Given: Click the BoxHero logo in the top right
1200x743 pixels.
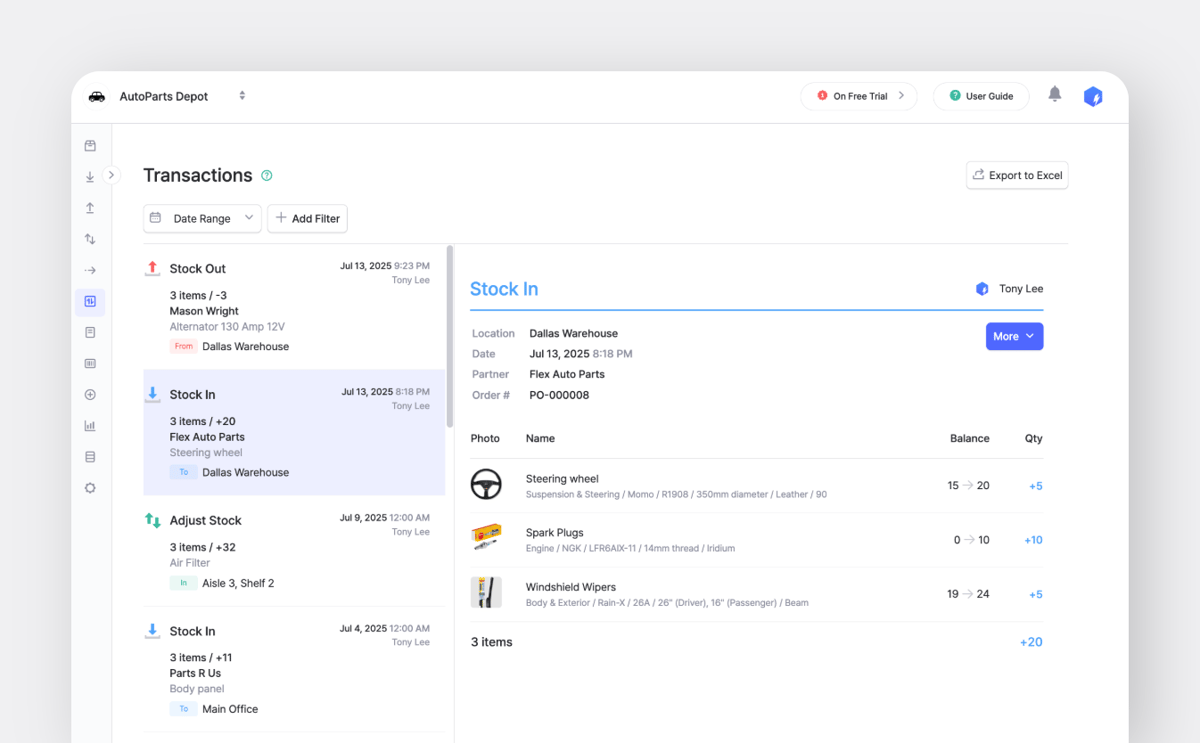Looking at the screenshot, I should coord(1092,95).
